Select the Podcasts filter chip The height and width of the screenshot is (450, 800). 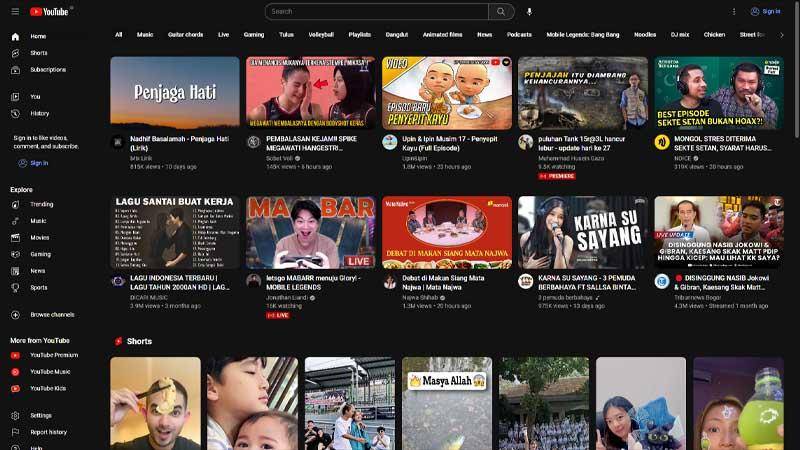(519, 35)
